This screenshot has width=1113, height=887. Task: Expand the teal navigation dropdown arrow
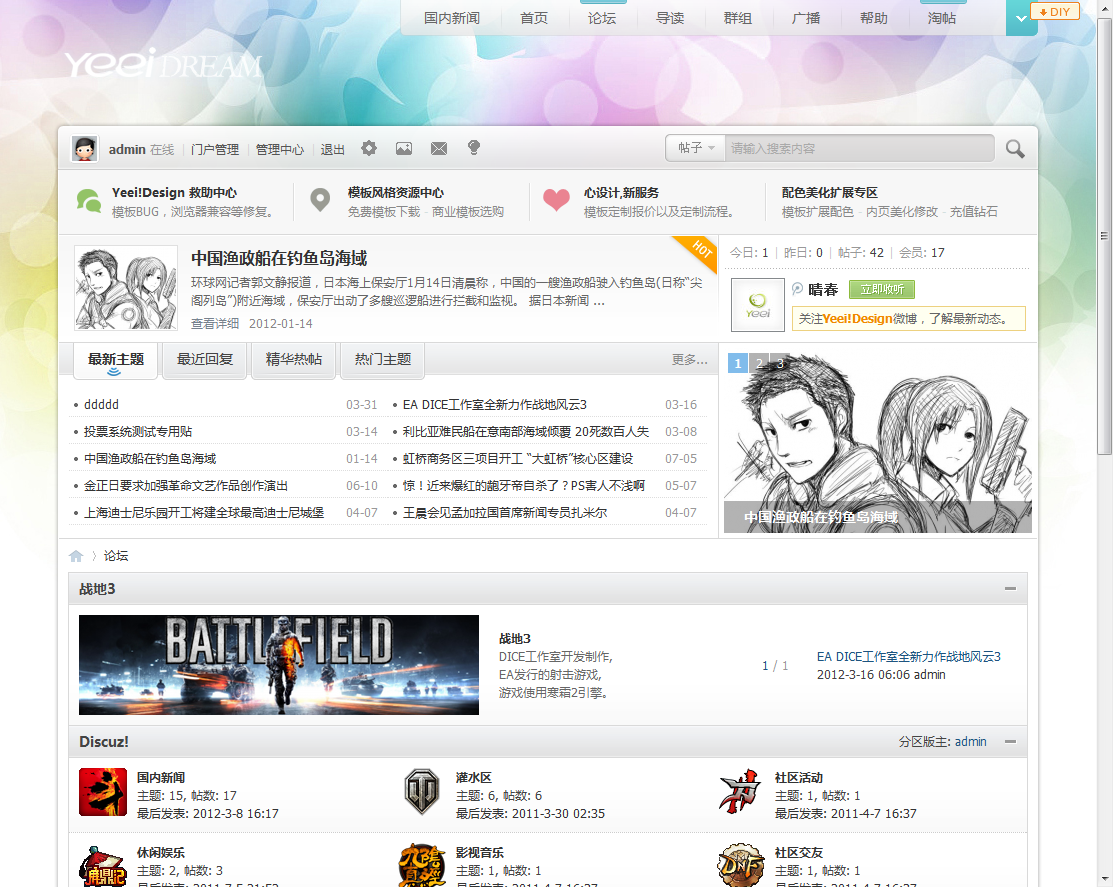click(x=1021, y=18)
